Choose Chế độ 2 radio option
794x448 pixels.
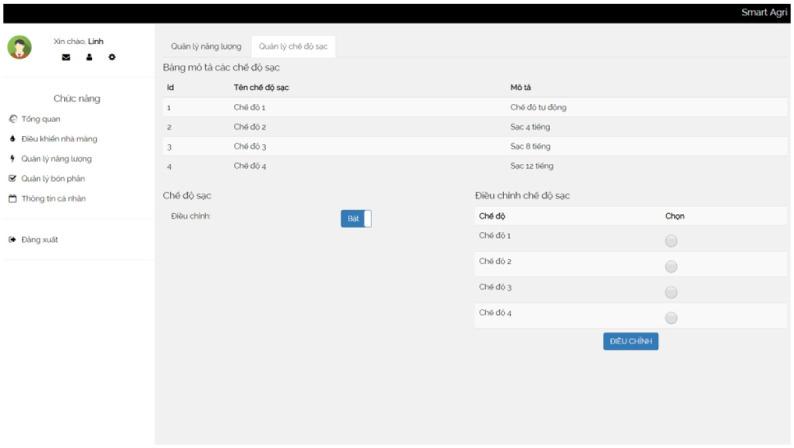point(670,267)
